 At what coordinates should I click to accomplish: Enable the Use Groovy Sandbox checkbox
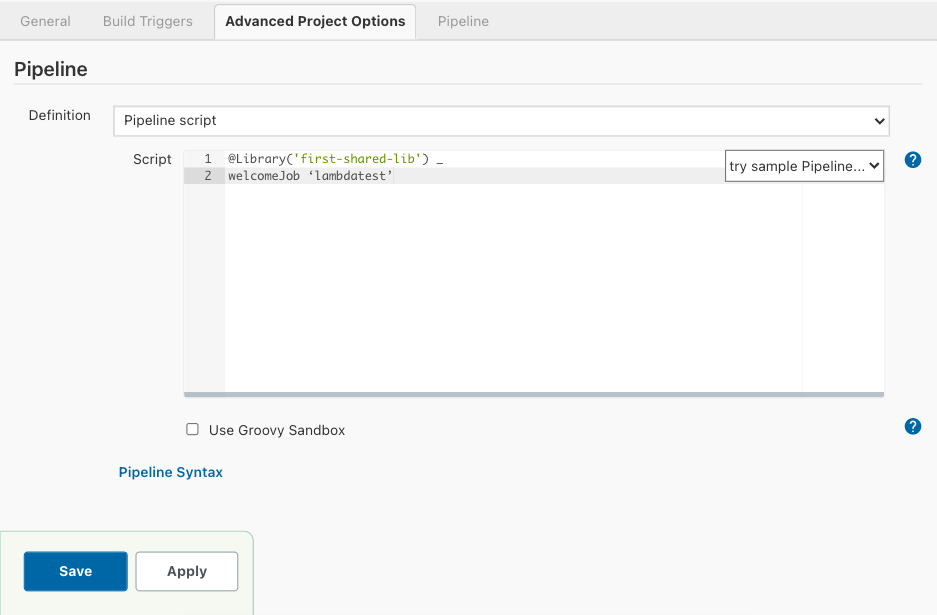[x=192, y=430]
